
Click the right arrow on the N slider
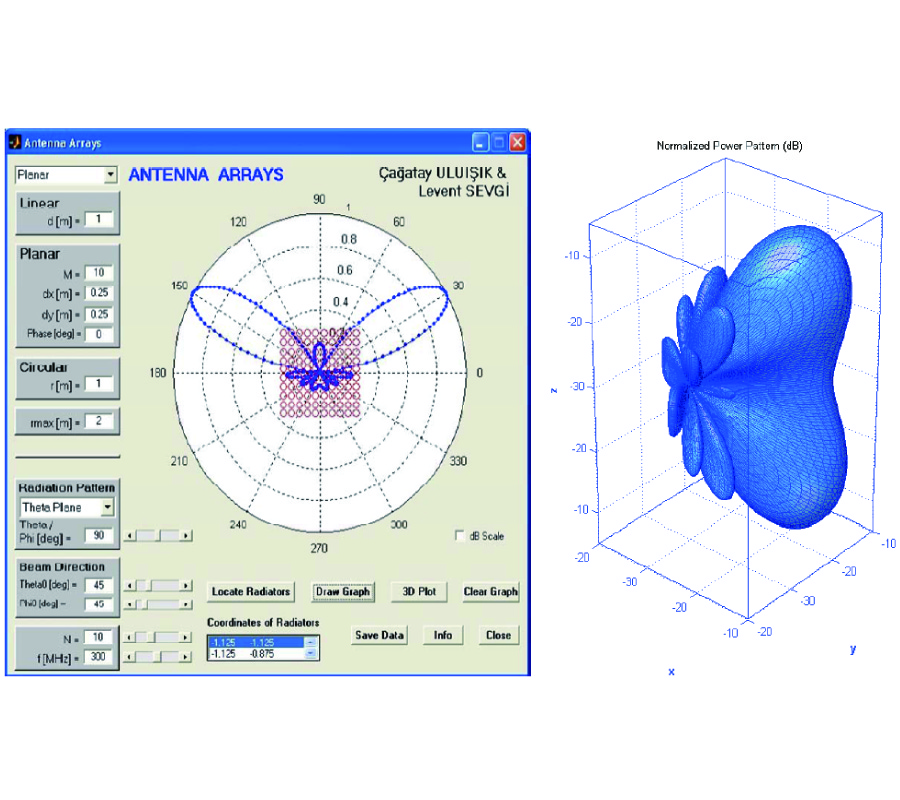coord(186,637)
